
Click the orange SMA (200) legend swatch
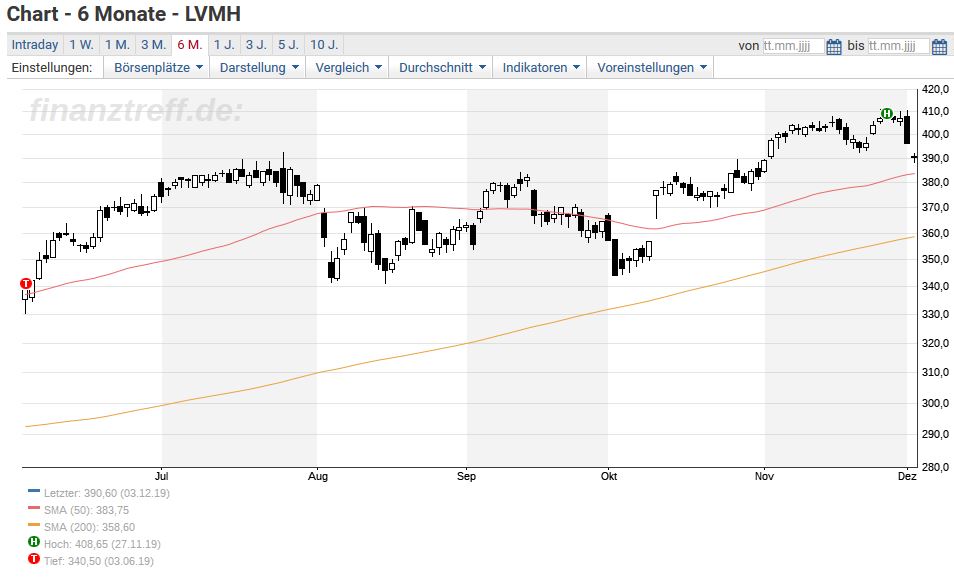pos(34,525)
